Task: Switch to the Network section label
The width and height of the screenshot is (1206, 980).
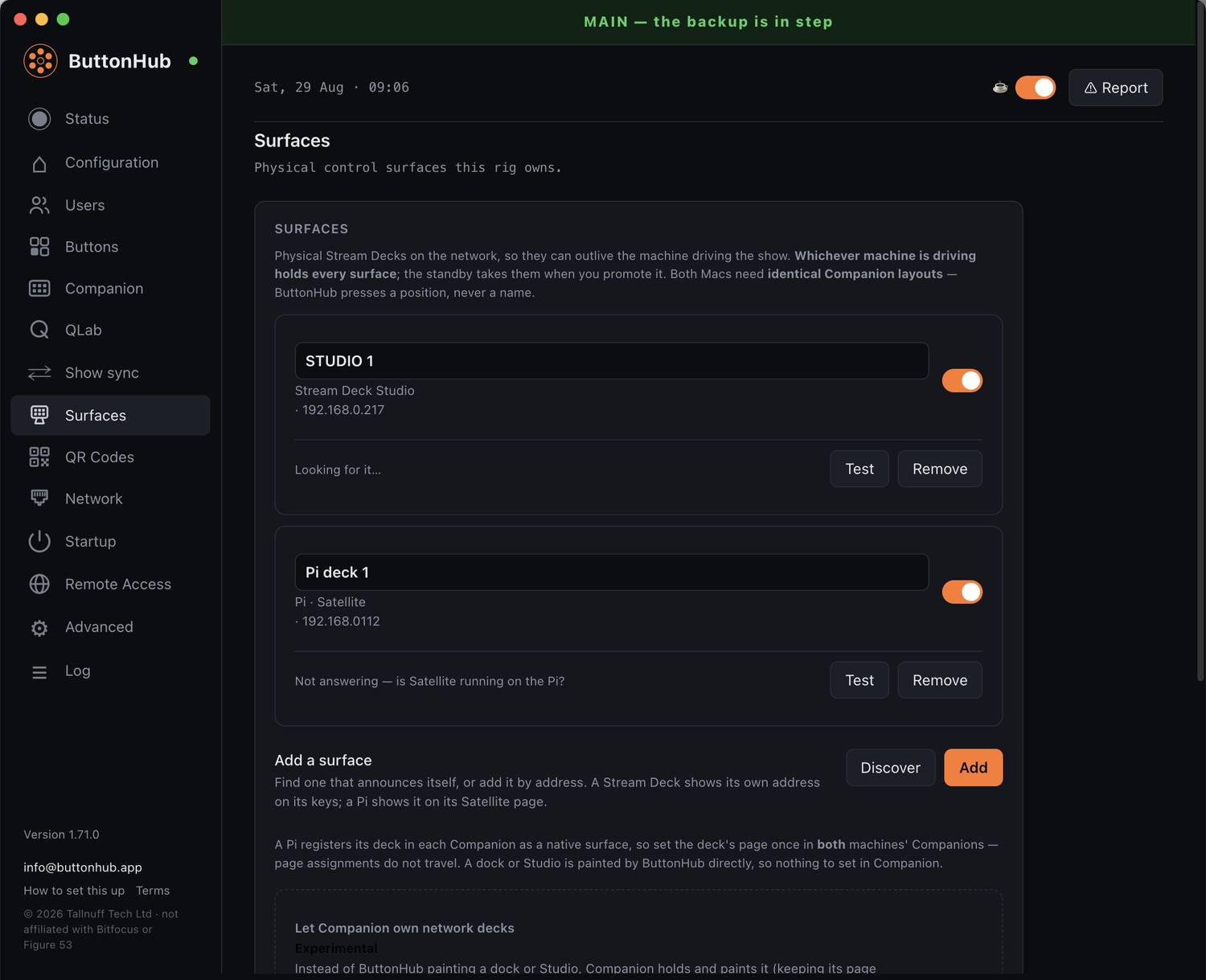Action: tap(94, 498)
